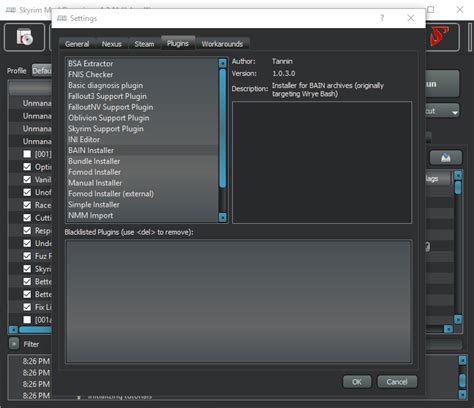Toggle the Skyri mod checkbox
The width and height of the screenshot is (474, 408).
[27, 269]
